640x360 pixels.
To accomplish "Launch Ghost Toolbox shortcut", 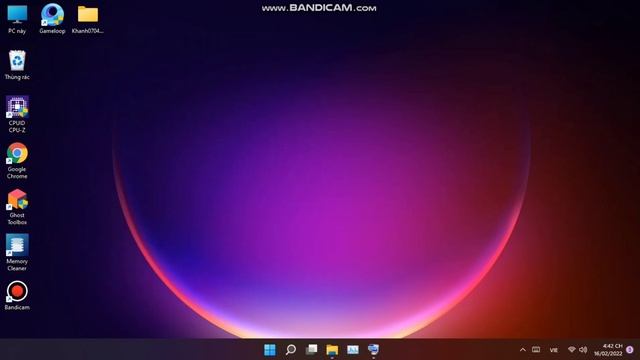I will [17, 207].
